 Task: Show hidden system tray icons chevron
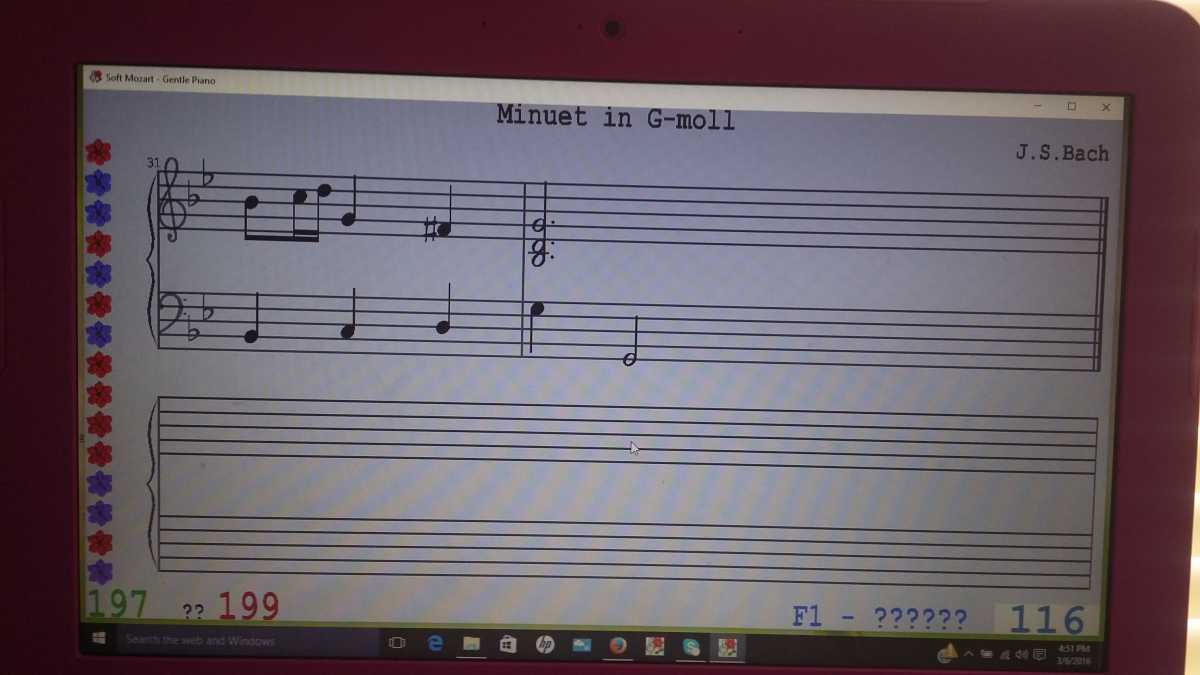pyautogui.click(x=968, y=654)
